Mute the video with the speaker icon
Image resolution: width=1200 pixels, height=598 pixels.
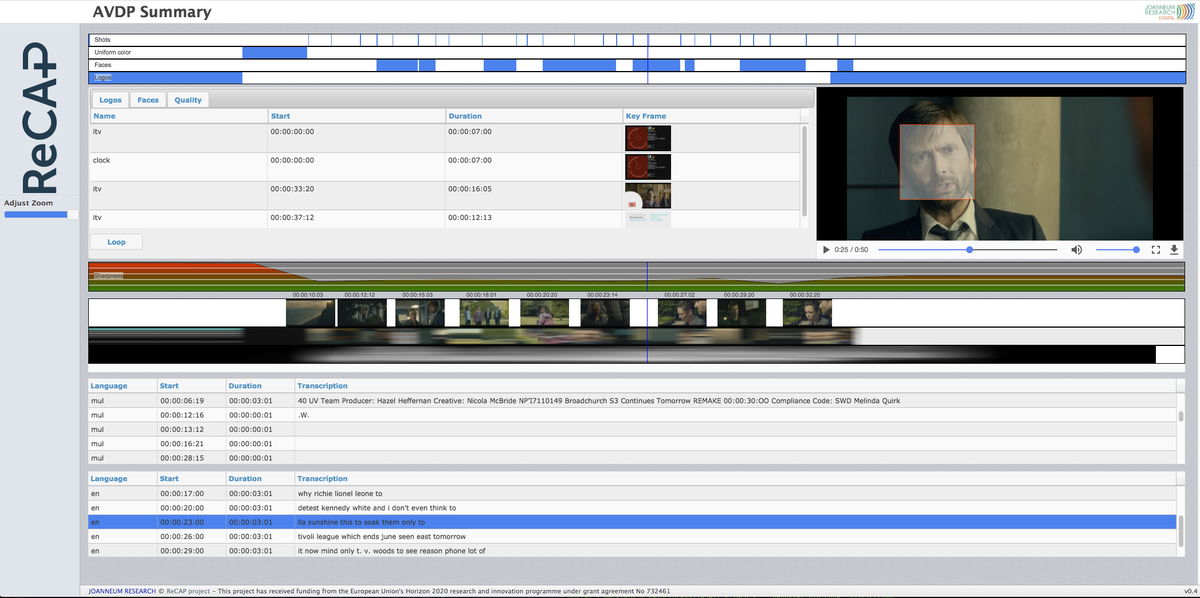click(1077, 249)
